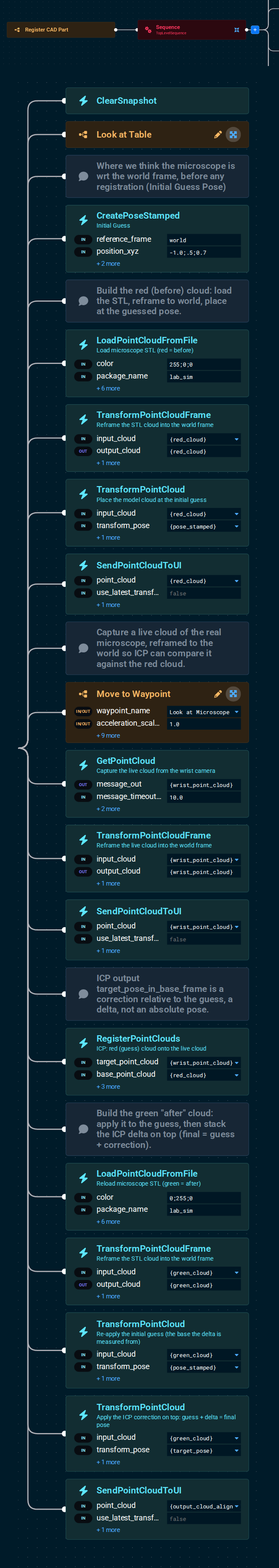The height and width of the screenshot is (1568, 279).
Task: Click the RegisterPointClouds node title
Action: click(138, 1039)
